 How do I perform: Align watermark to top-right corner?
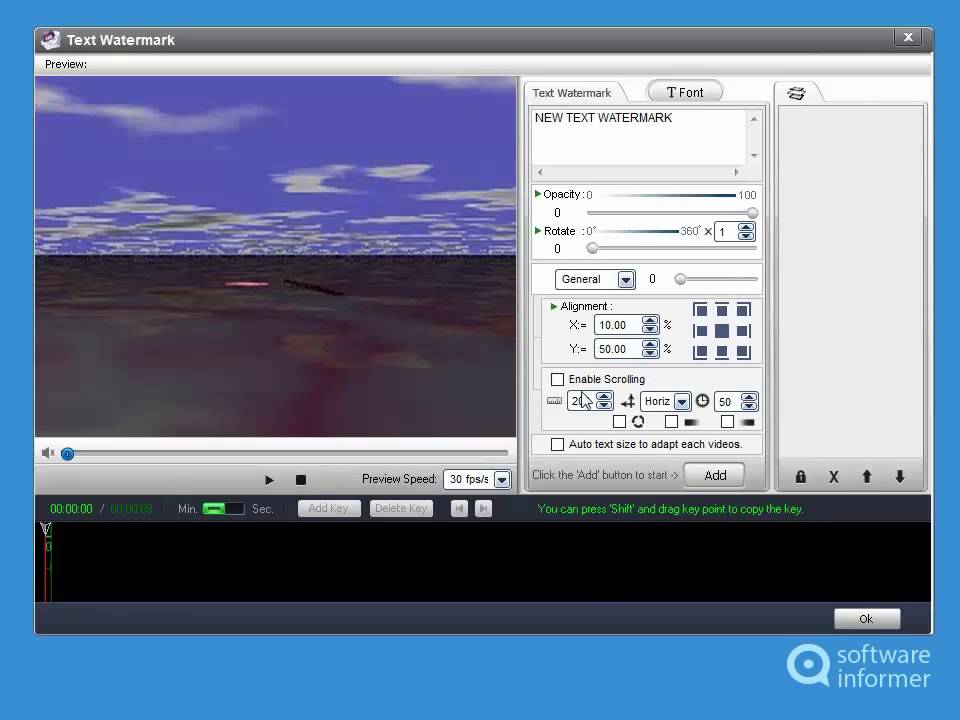[x=743, y=310]
